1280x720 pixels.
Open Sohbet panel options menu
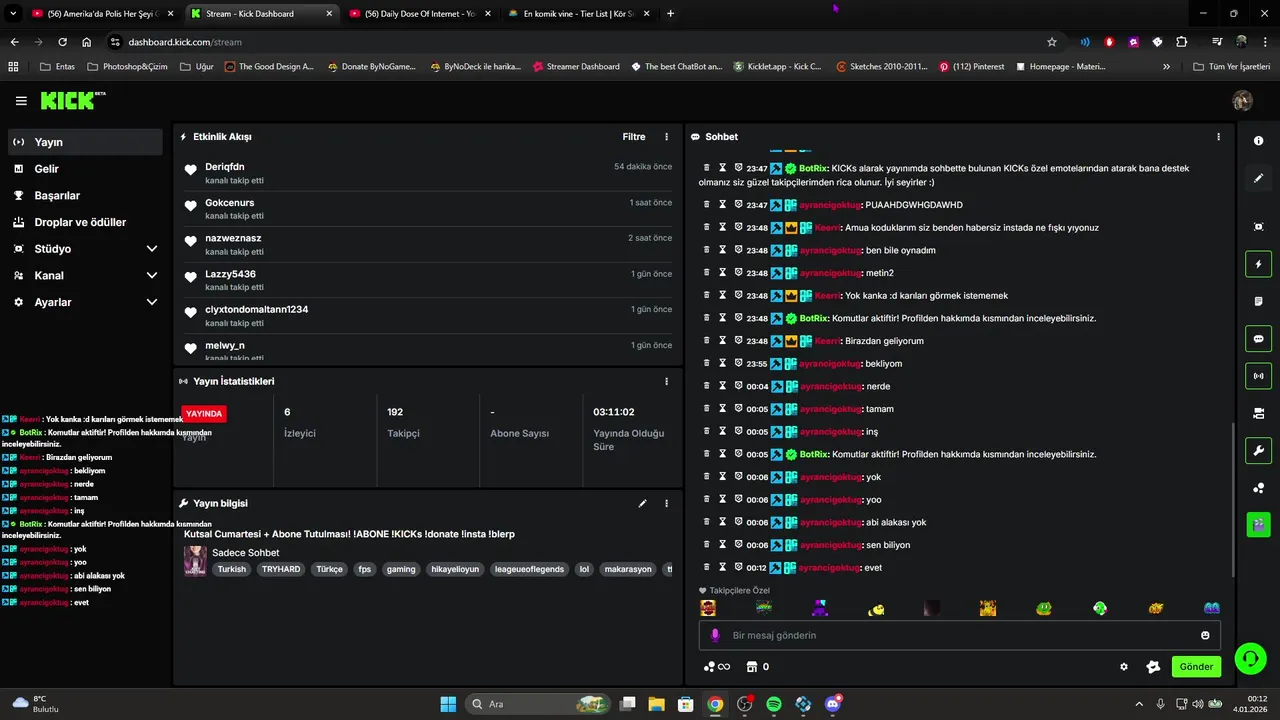(x=1218, y=137)
